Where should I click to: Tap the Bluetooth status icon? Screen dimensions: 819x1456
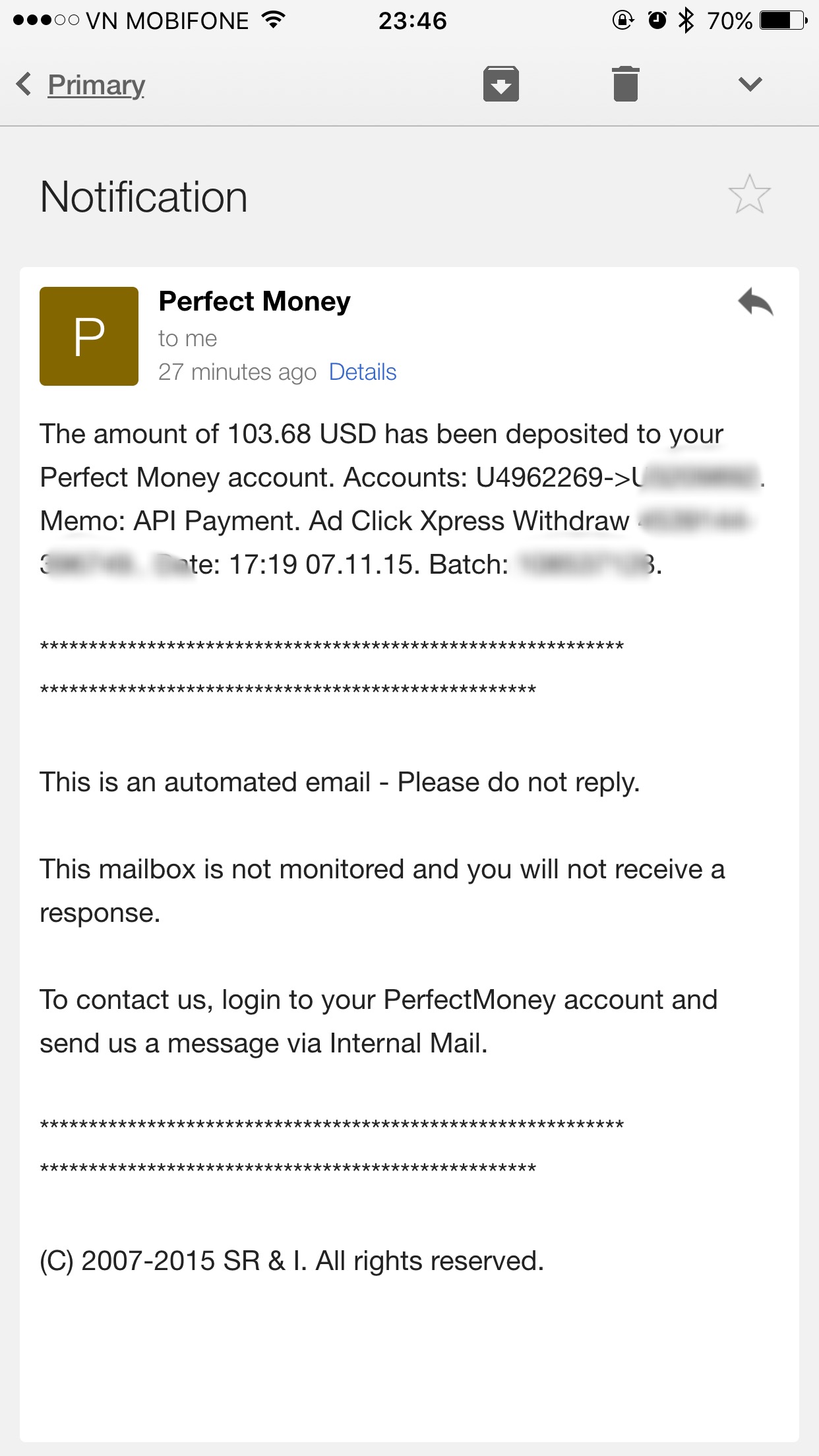(x=686, y=20)
